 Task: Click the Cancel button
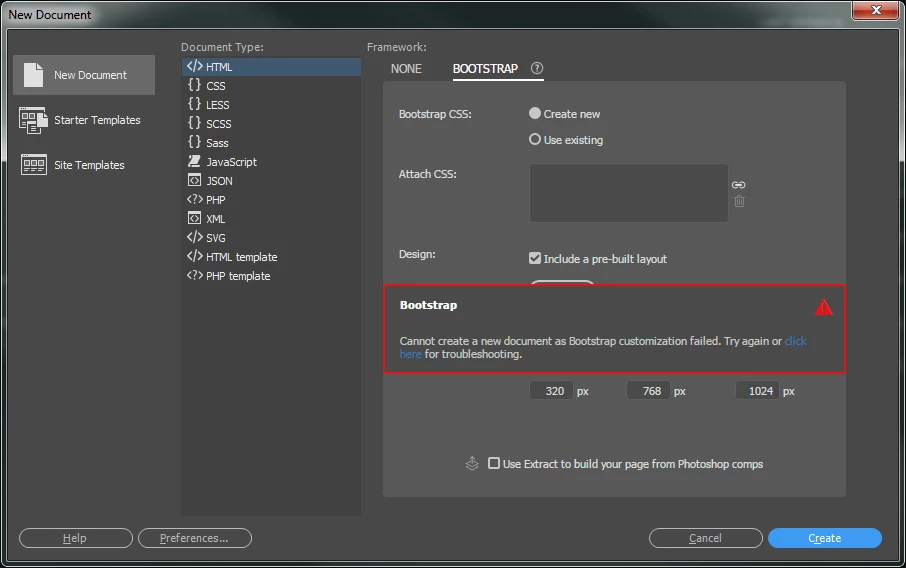click(x=706, y=538)
